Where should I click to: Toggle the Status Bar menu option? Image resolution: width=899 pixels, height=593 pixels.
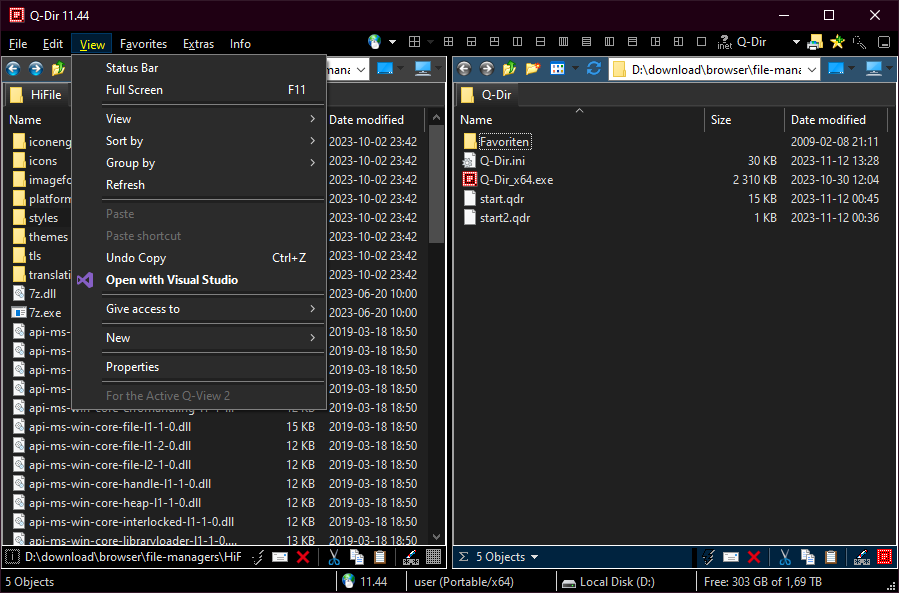132,68
